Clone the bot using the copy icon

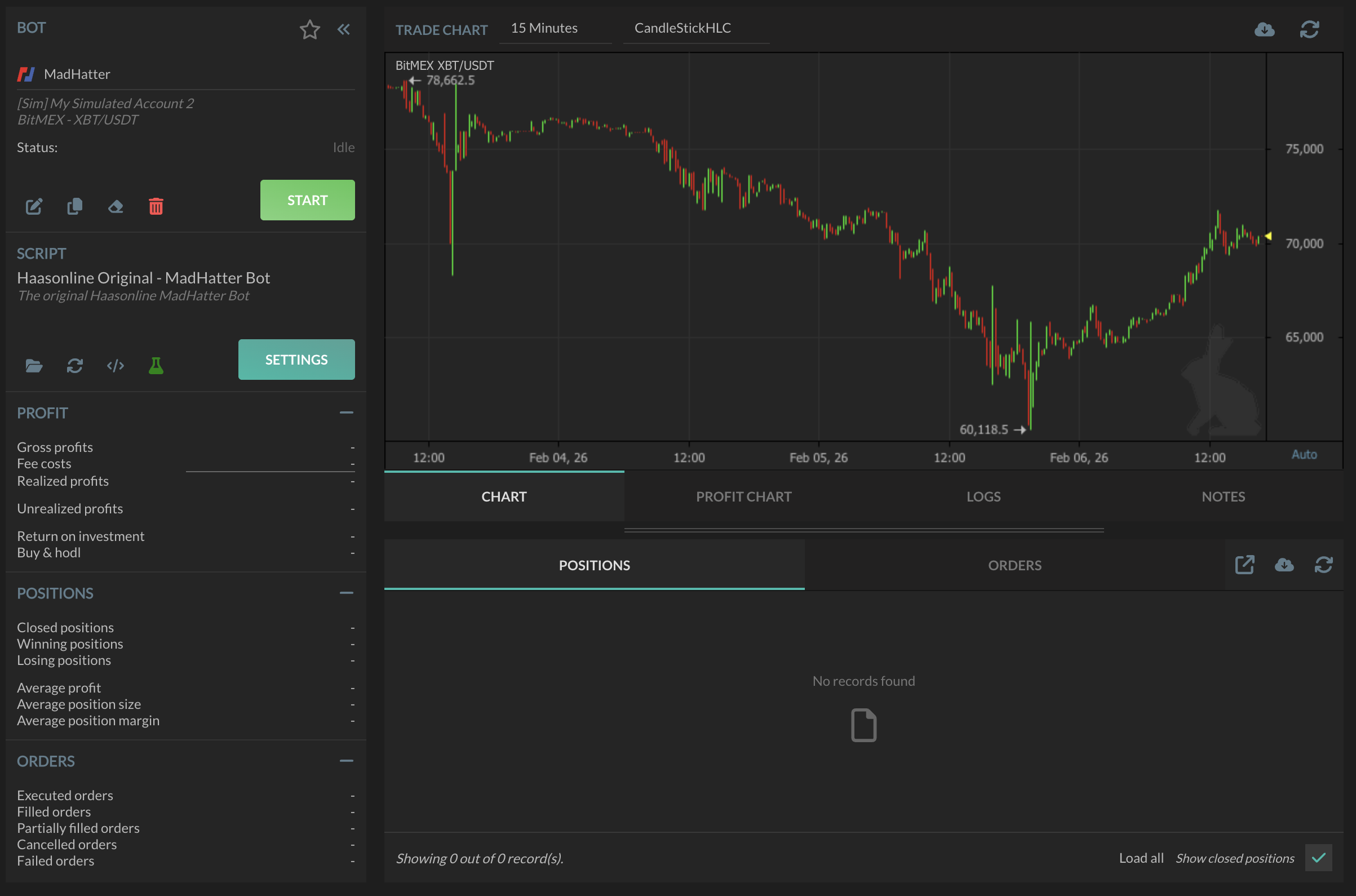click(74, 207)
